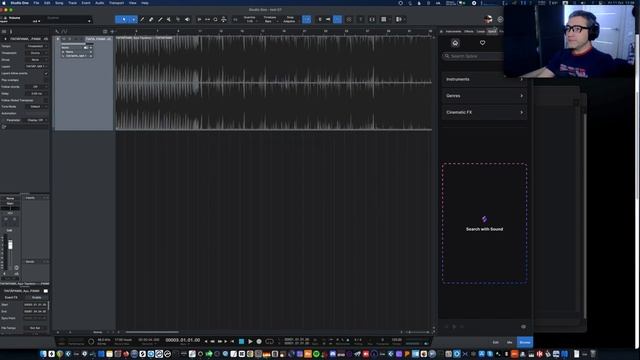Toggle the Loop button in transport
The image size is (640, 360).
point(270,341)
